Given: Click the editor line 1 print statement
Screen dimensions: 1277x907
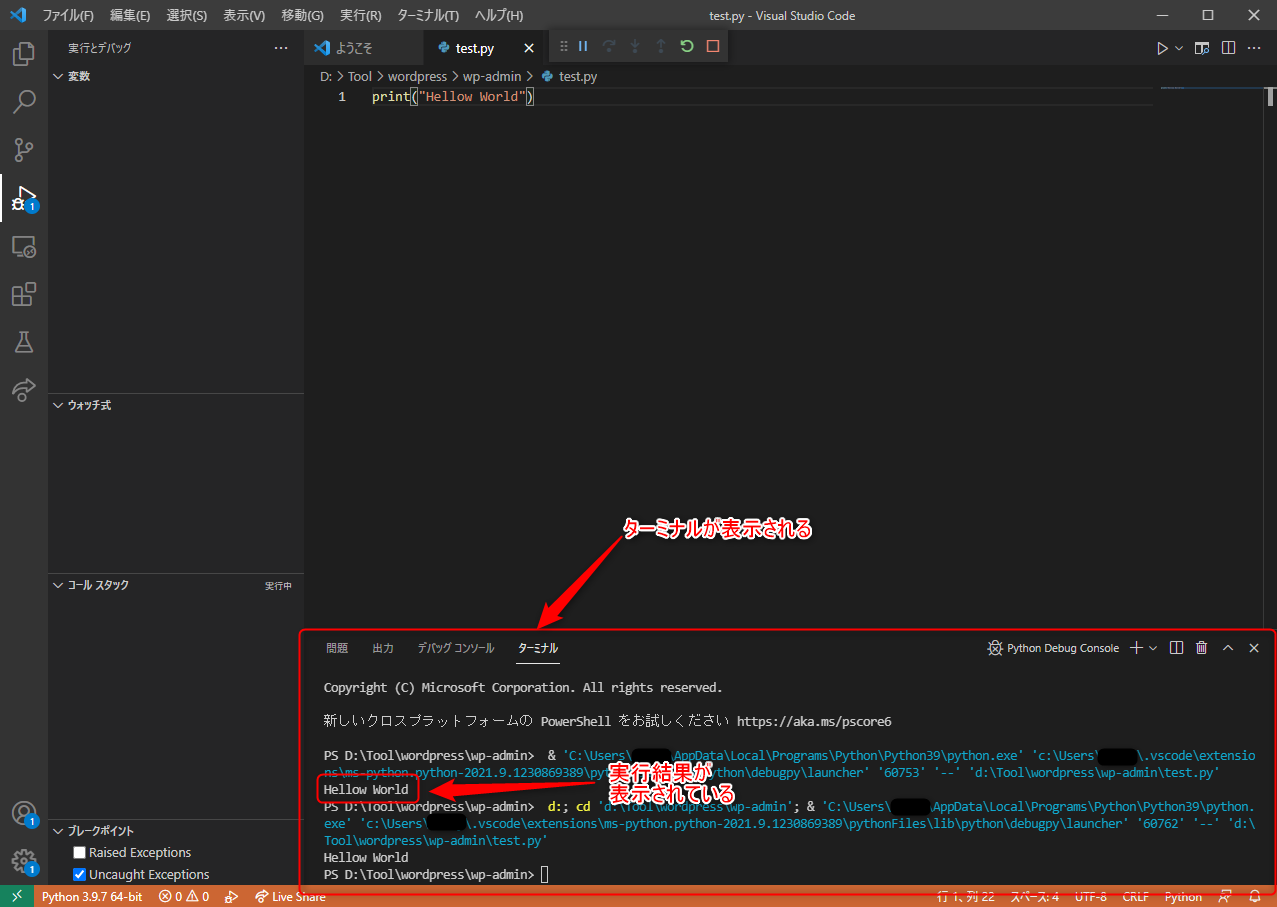Looking at the screenshot, I should [454, 97].
